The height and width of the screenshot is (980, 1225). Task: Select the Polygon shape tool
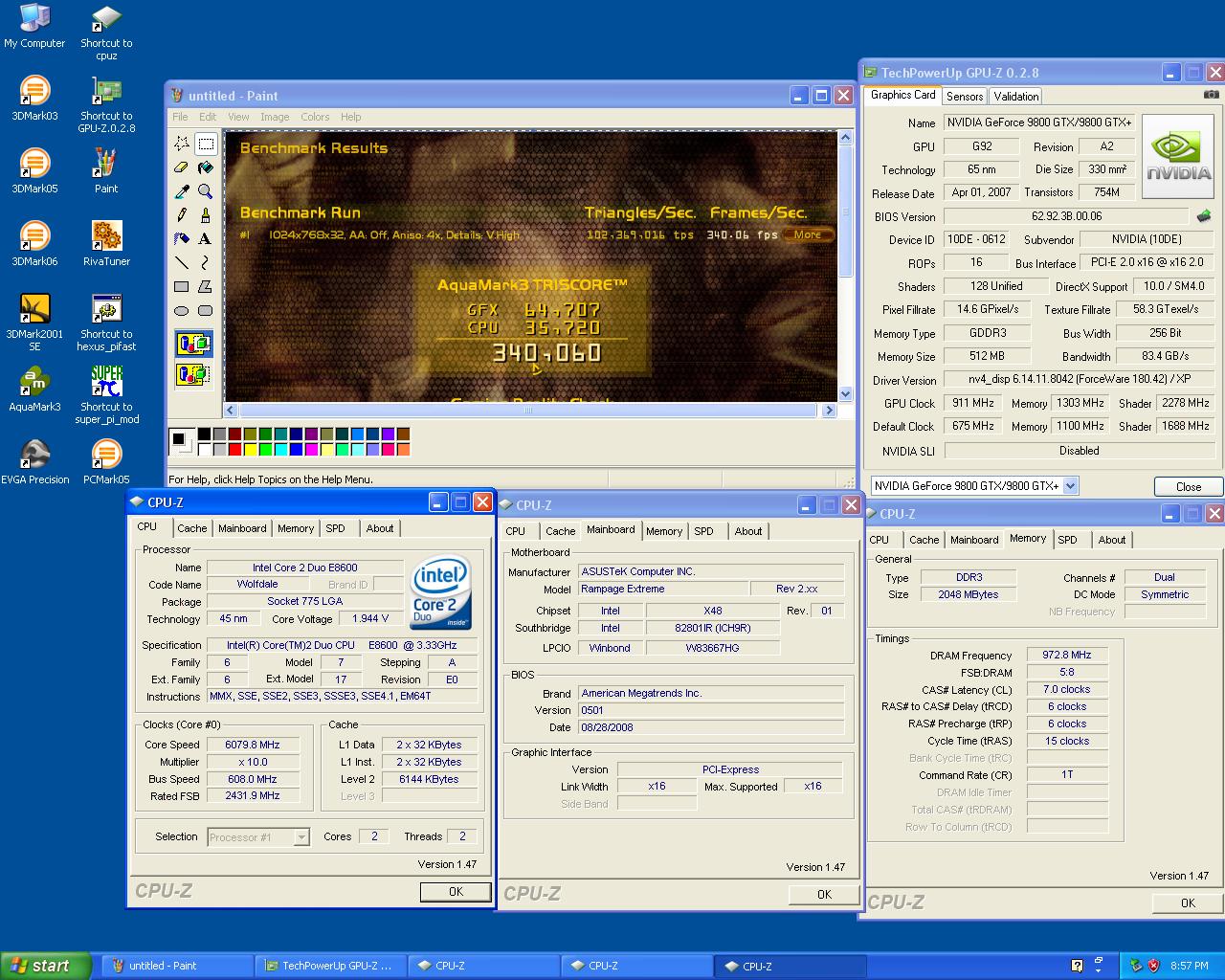click(205, 286)
